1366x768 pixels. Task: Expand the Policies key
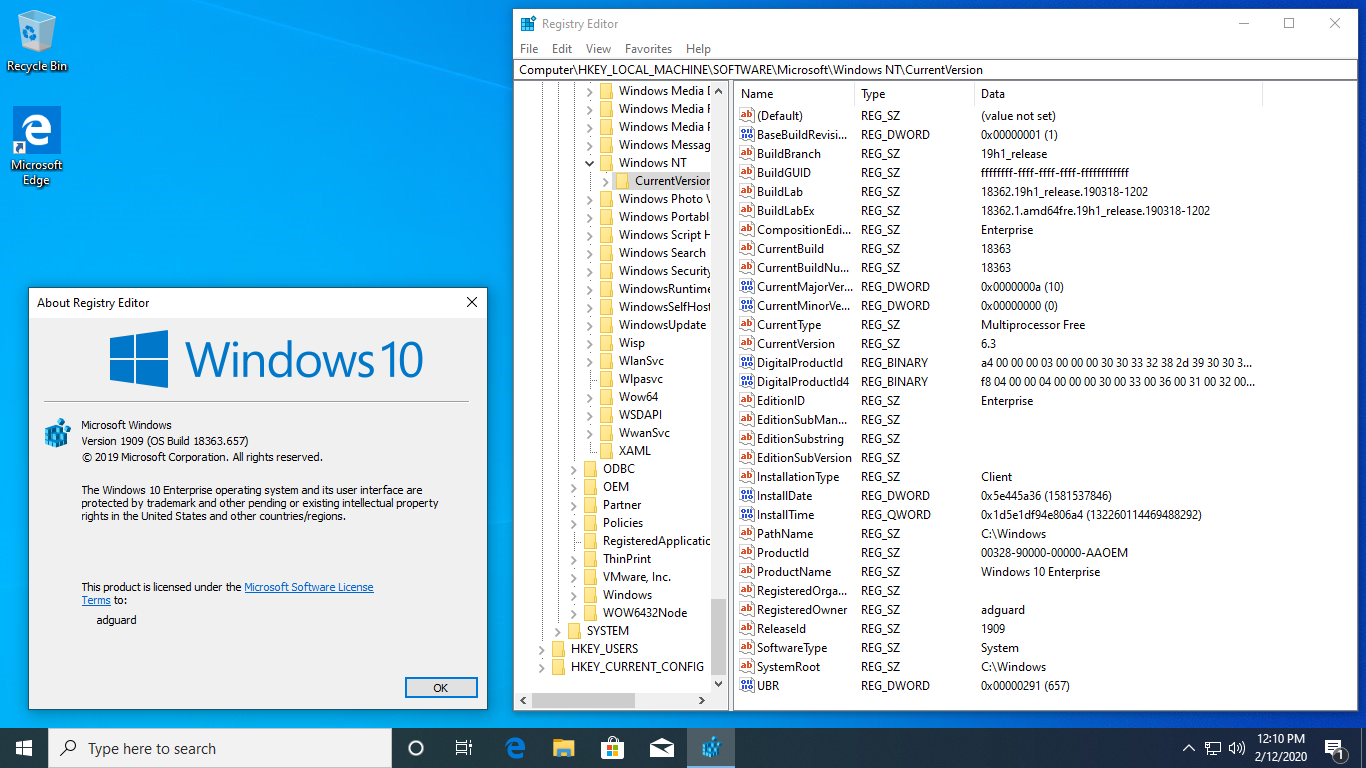573,523
